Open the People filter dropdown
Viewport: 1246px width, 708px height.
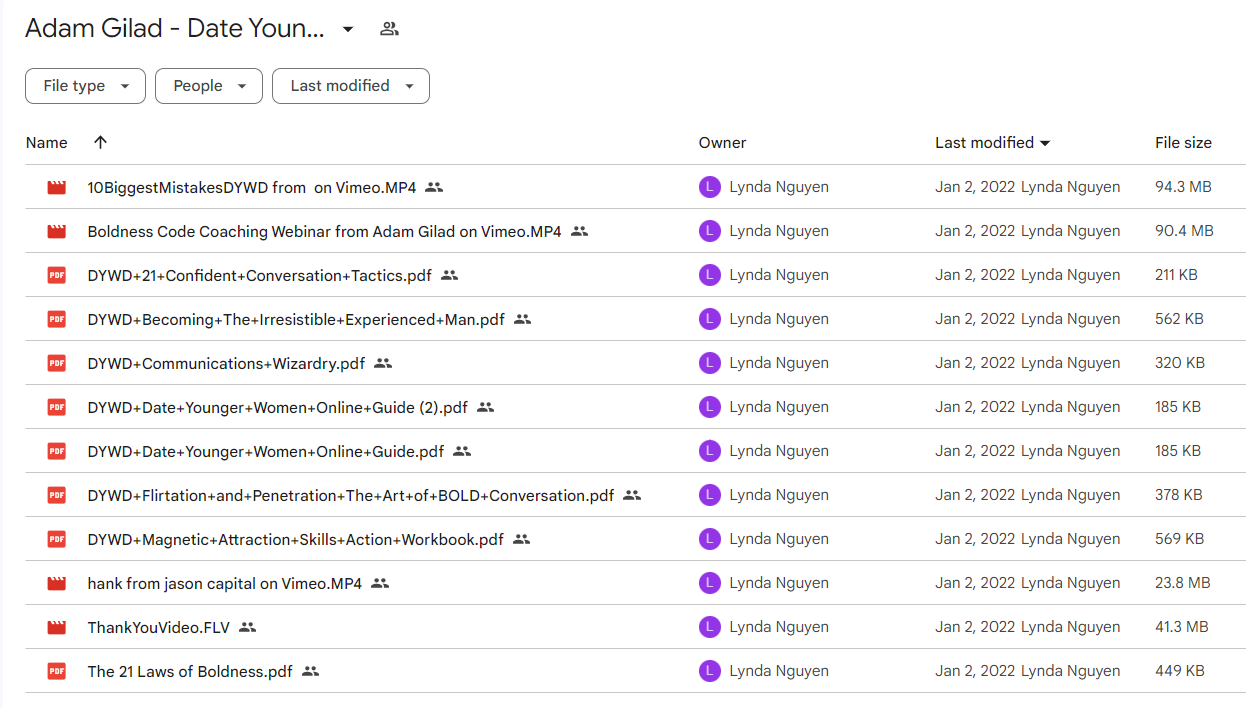point(209,86)
